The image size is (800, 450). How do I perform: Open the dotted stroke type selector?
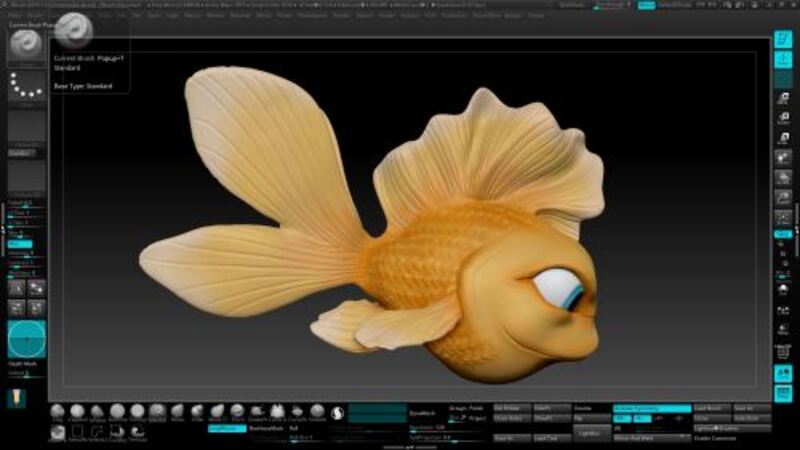click(x=26, y=85)
